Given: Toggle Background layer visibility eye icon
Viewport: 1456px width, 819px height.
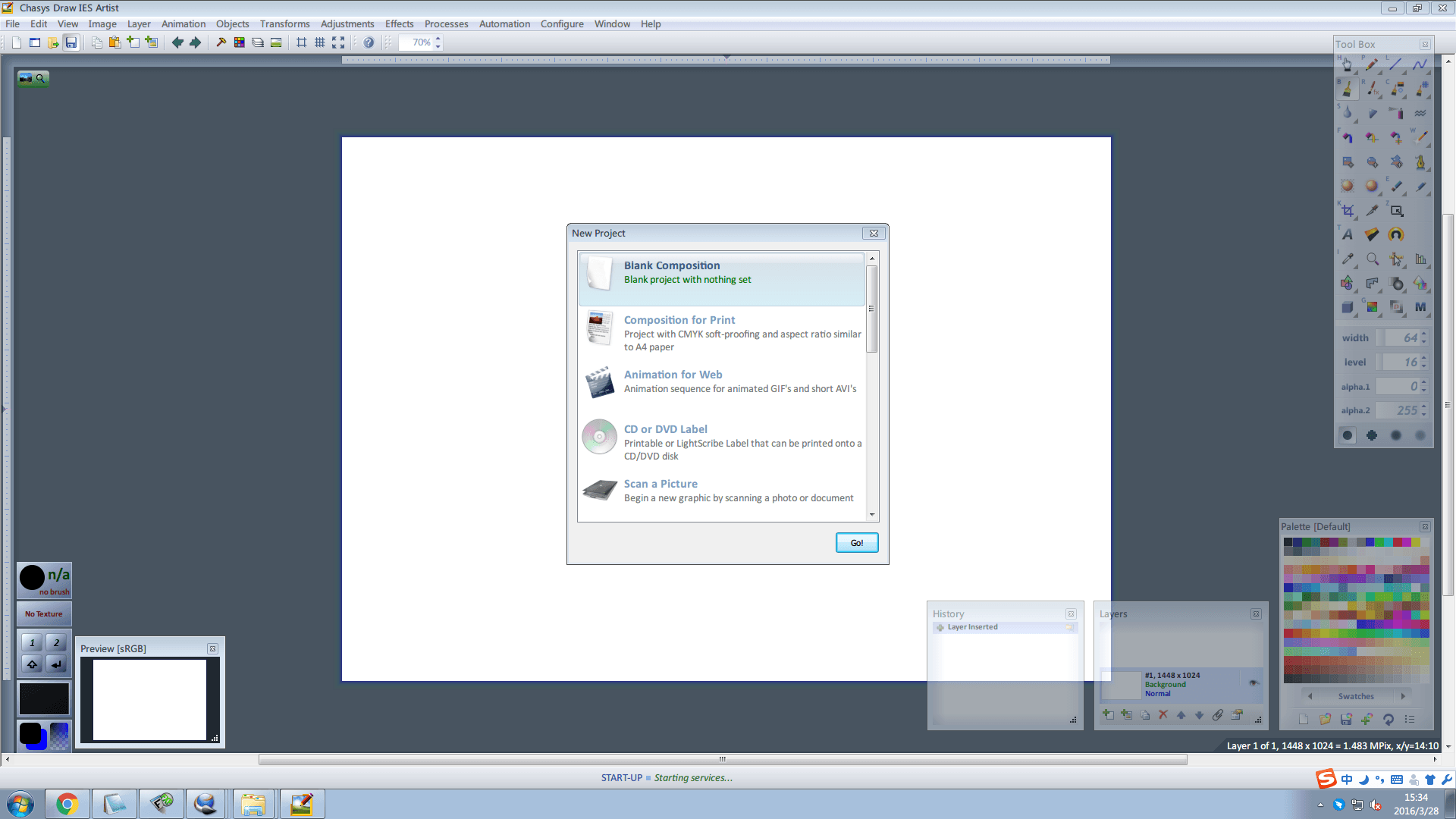Looking at the screenshot, I should coord(1254,682).
